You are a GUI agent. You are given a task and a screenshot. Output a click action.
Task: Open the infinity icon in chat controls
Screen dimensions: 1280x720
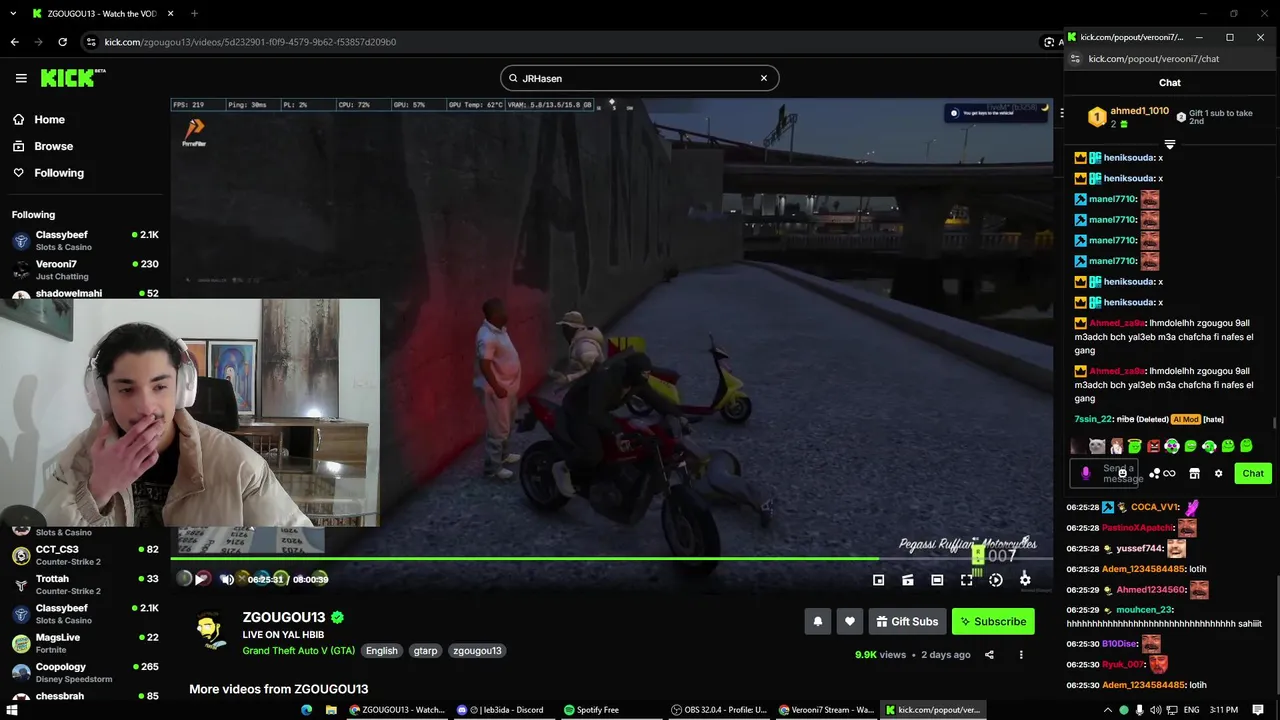click(x=1169, y=474)
